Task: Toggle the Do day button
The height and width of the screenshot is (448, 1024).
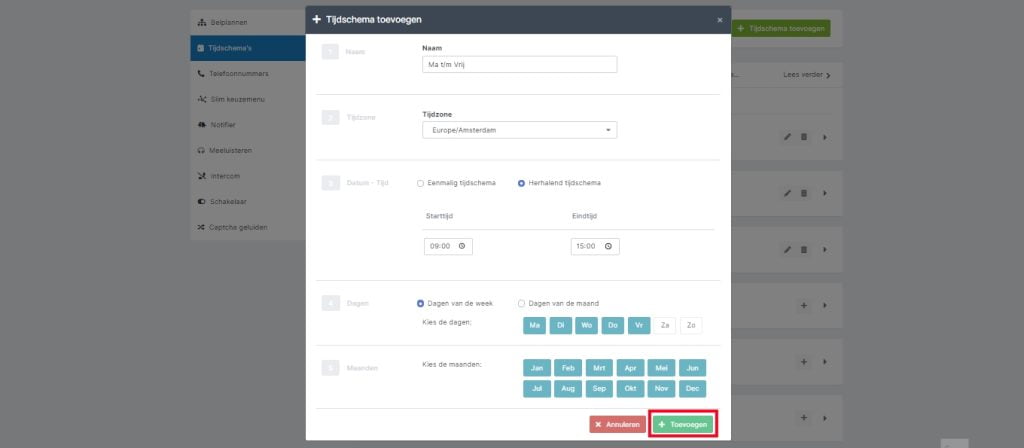Action: point(613,326)
